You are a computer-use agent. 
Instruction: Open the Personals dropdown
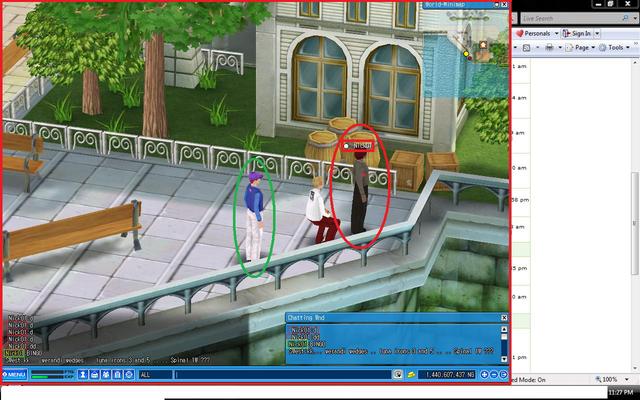pos(538,33)
